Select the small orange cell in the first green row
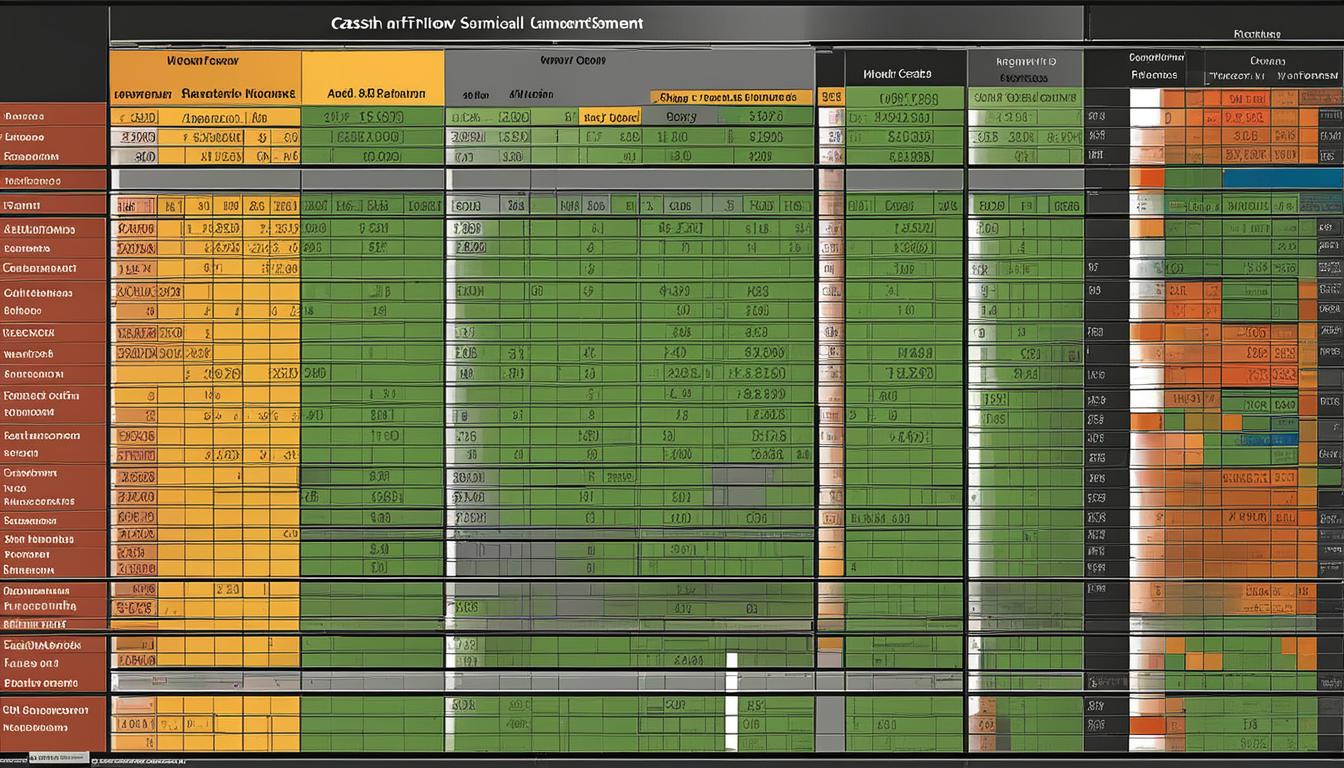This screenshot has width=1344, height=768. coord(609,117)
